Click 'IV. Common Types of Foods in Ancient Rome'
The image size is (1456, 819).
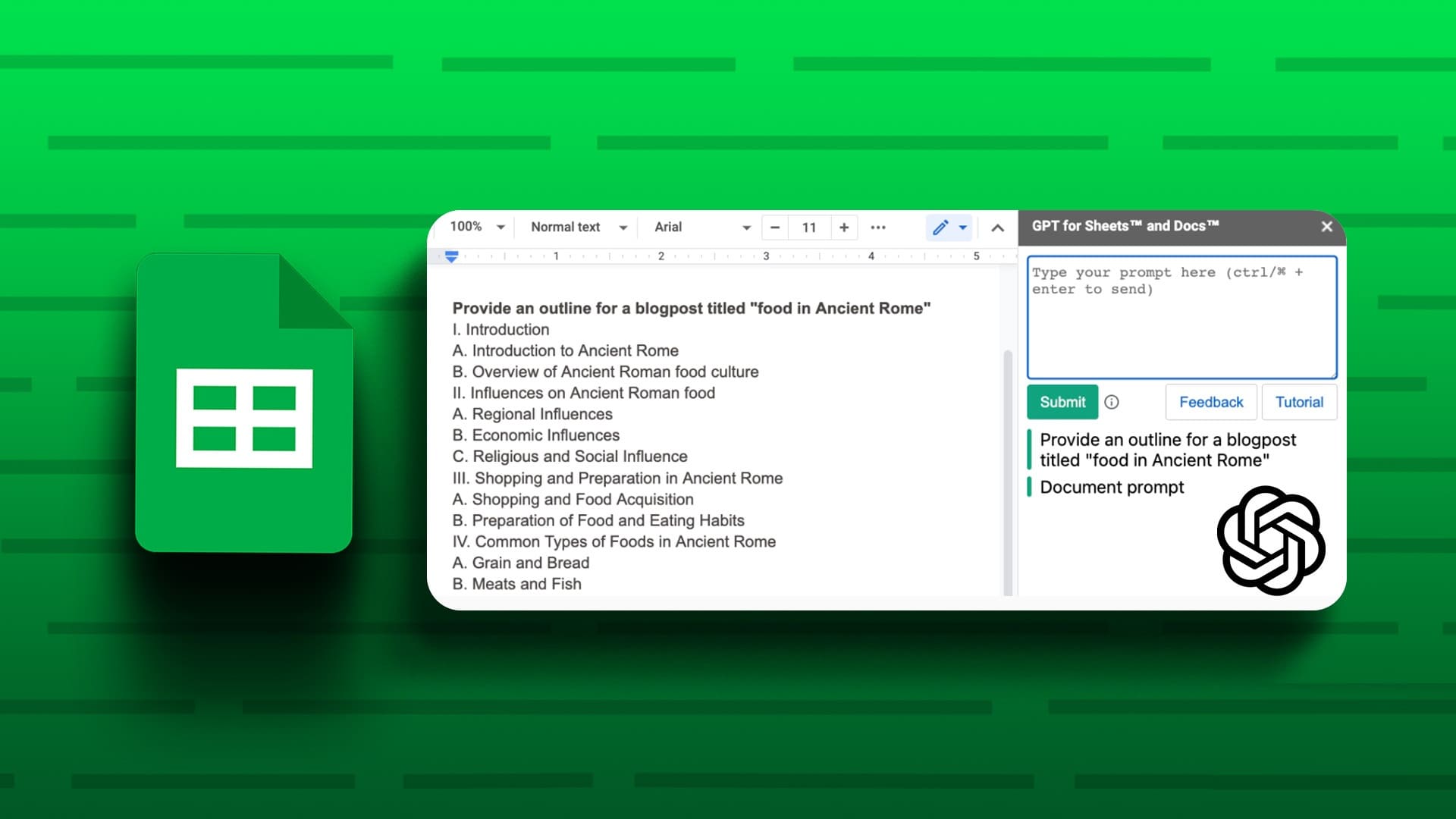[x=613, y=542]
